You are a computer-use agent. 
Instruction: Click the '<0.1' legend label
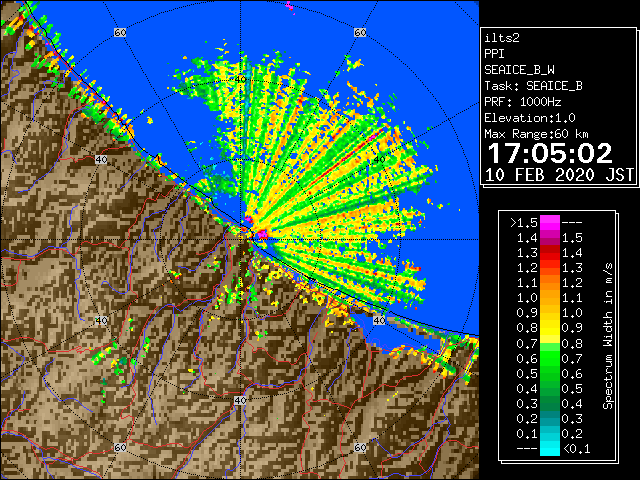[x=576, y=449]
